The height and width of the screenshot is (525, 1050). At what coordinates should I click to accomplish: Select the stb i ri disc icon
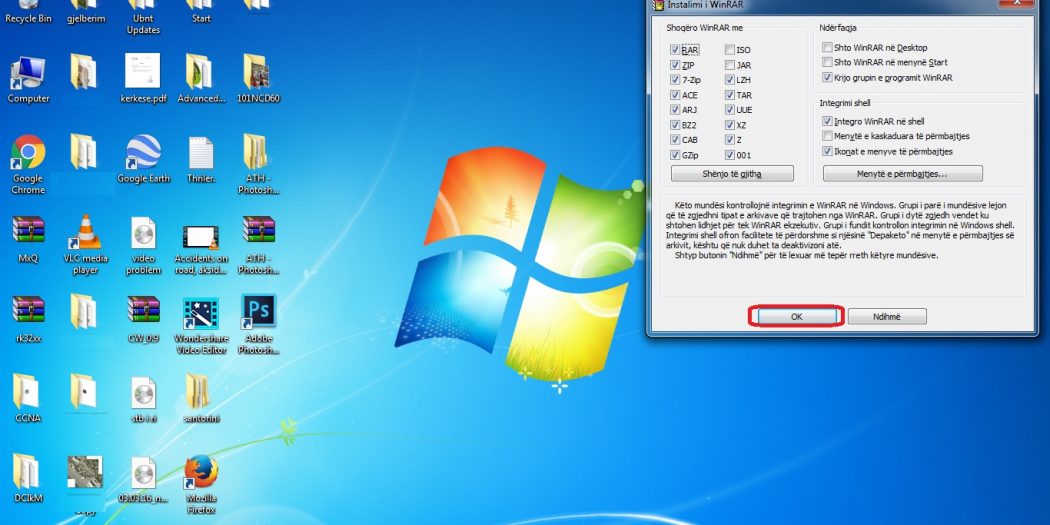coord(143,399)
